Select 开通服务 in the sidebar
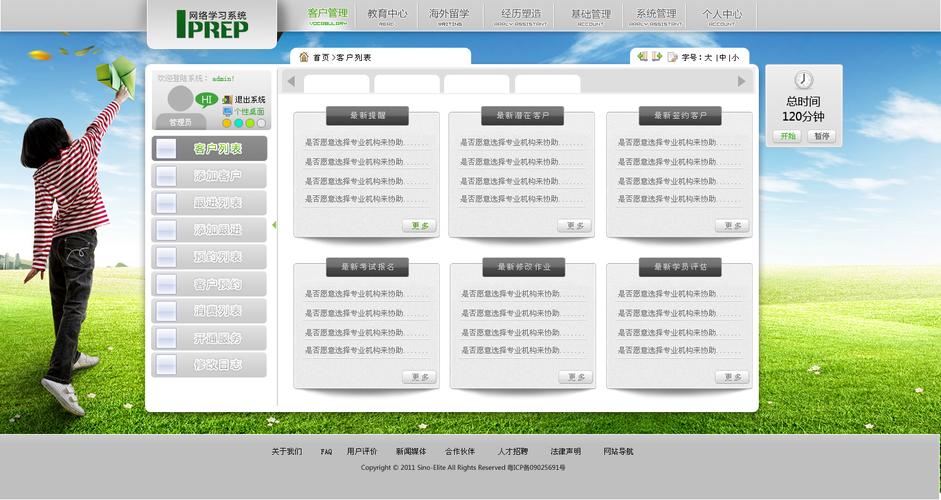The height and width of the screenshot is (500, 941). coord(209,338)
